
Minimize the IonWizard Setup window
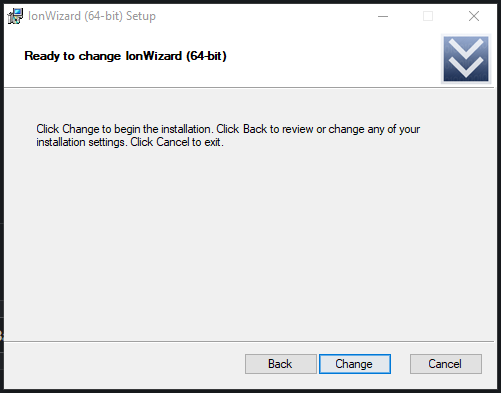click(383, 16)
